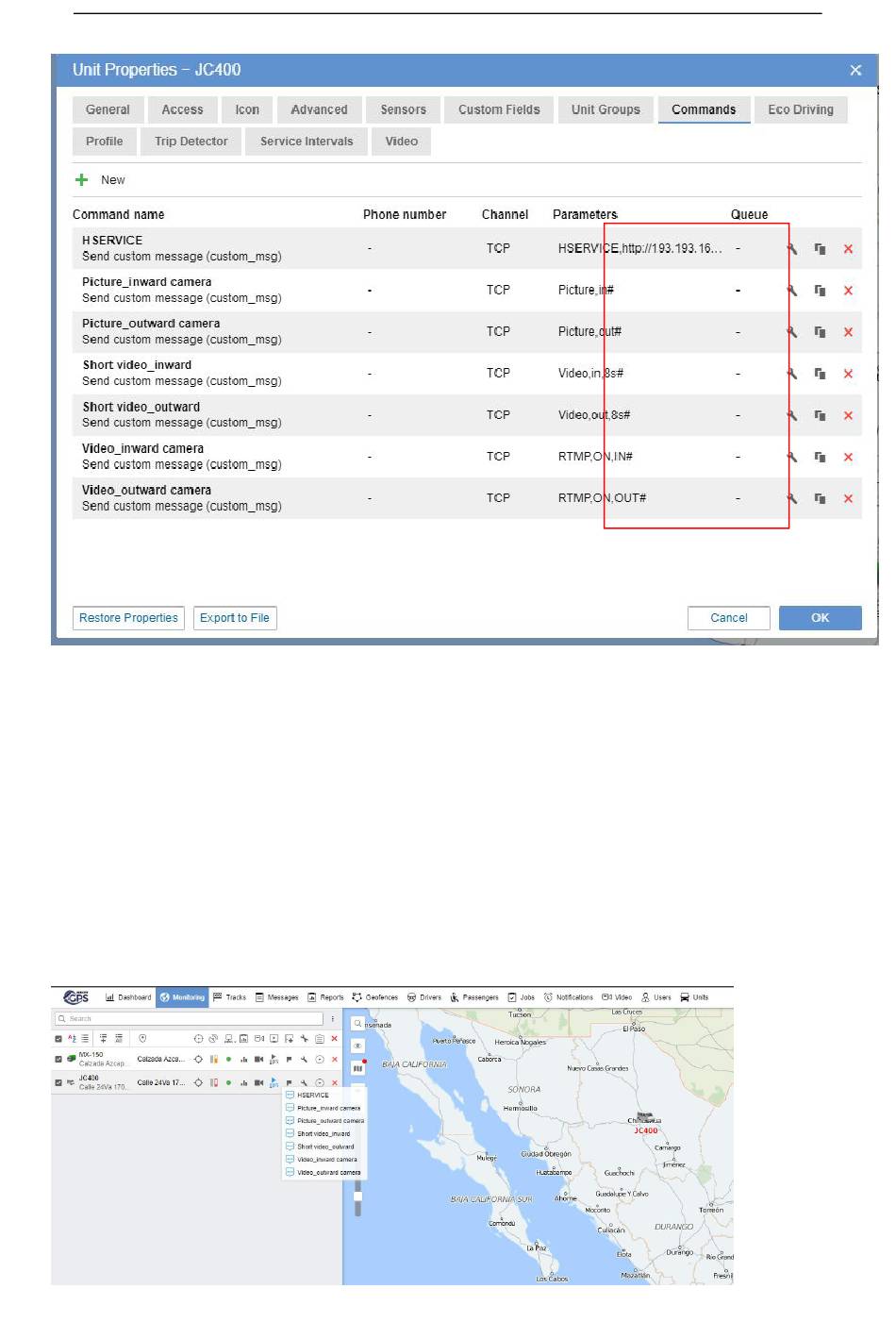
Task: Open the Users section
Action: click(x=656, y=997)
